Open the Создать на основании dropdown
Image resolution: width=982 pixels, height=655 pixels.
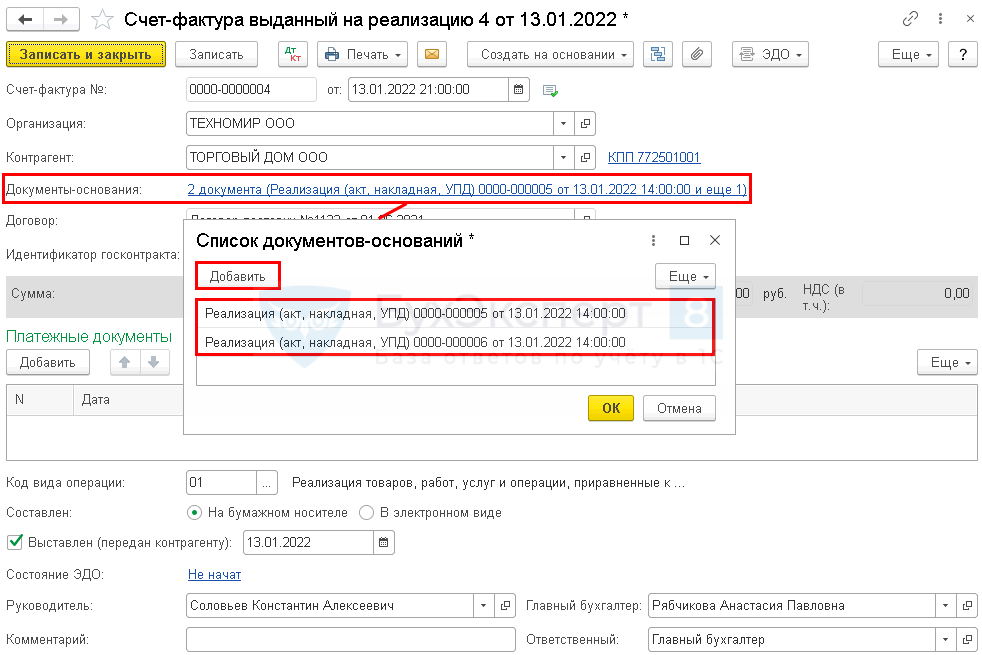[551, 54]
